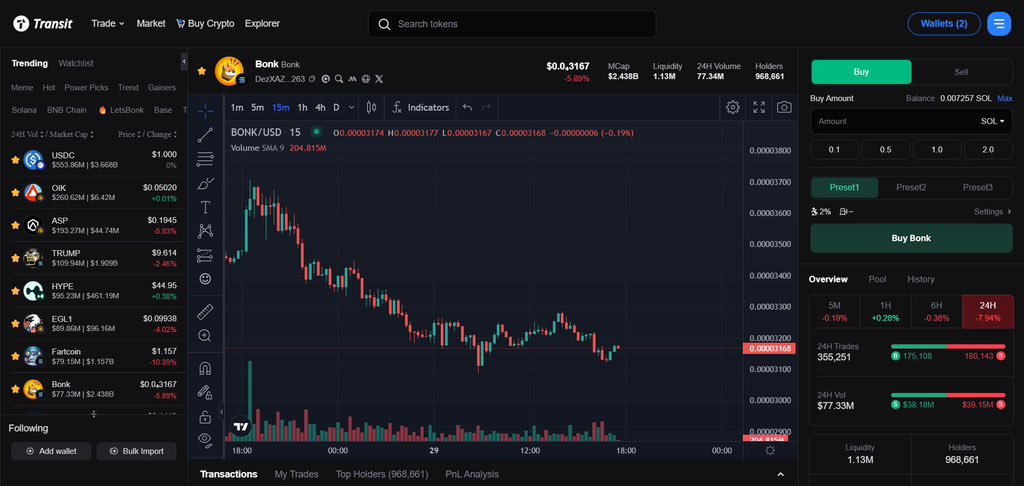Unstar TRUMP in the trending list
Screen dimensions: 1024x486
[x=15, y=258]
